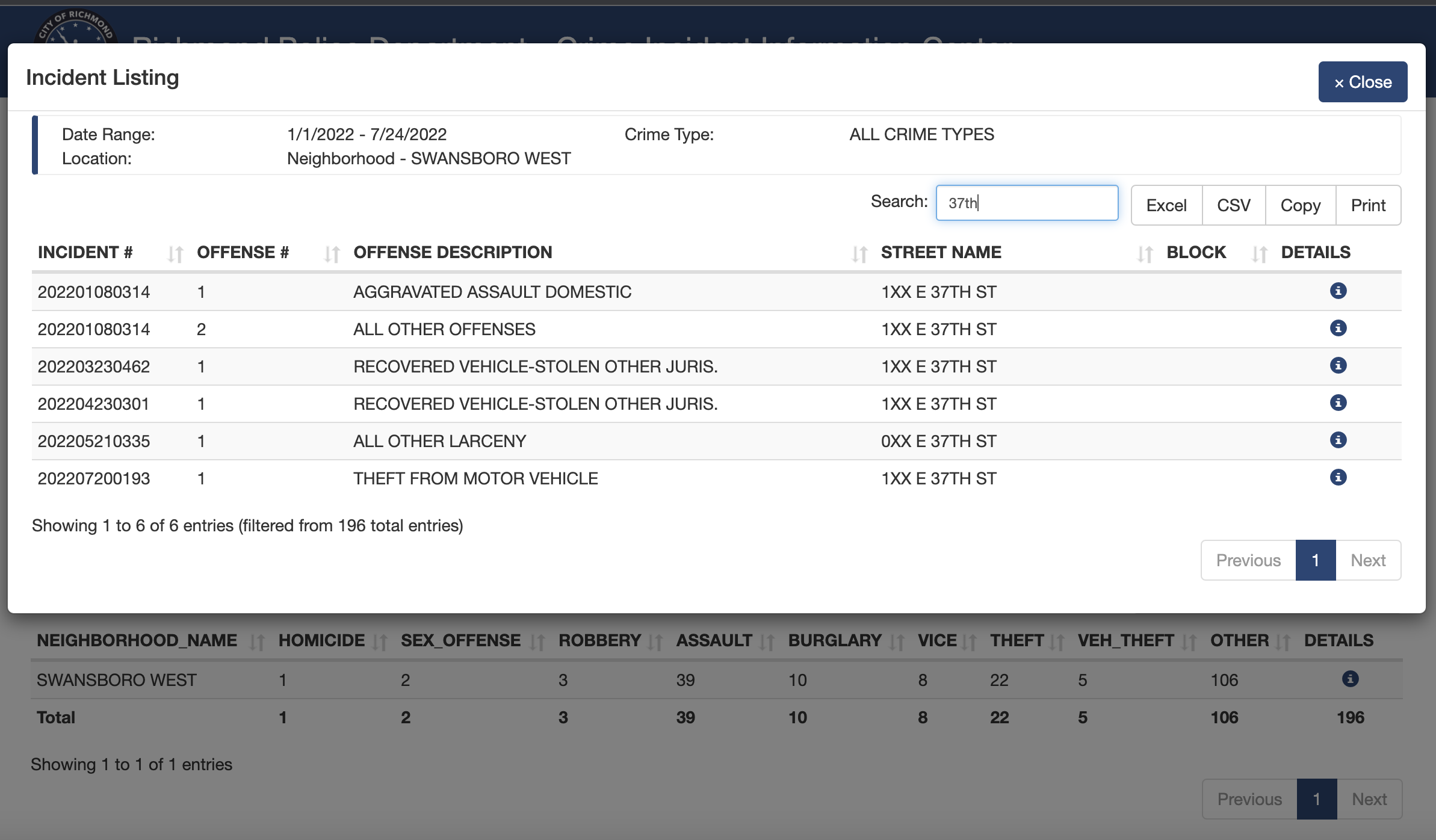Viewport: 1436px width, 840px height.
Task: Sort background table by ROBBERY arrows
Action: click(655, 642)
